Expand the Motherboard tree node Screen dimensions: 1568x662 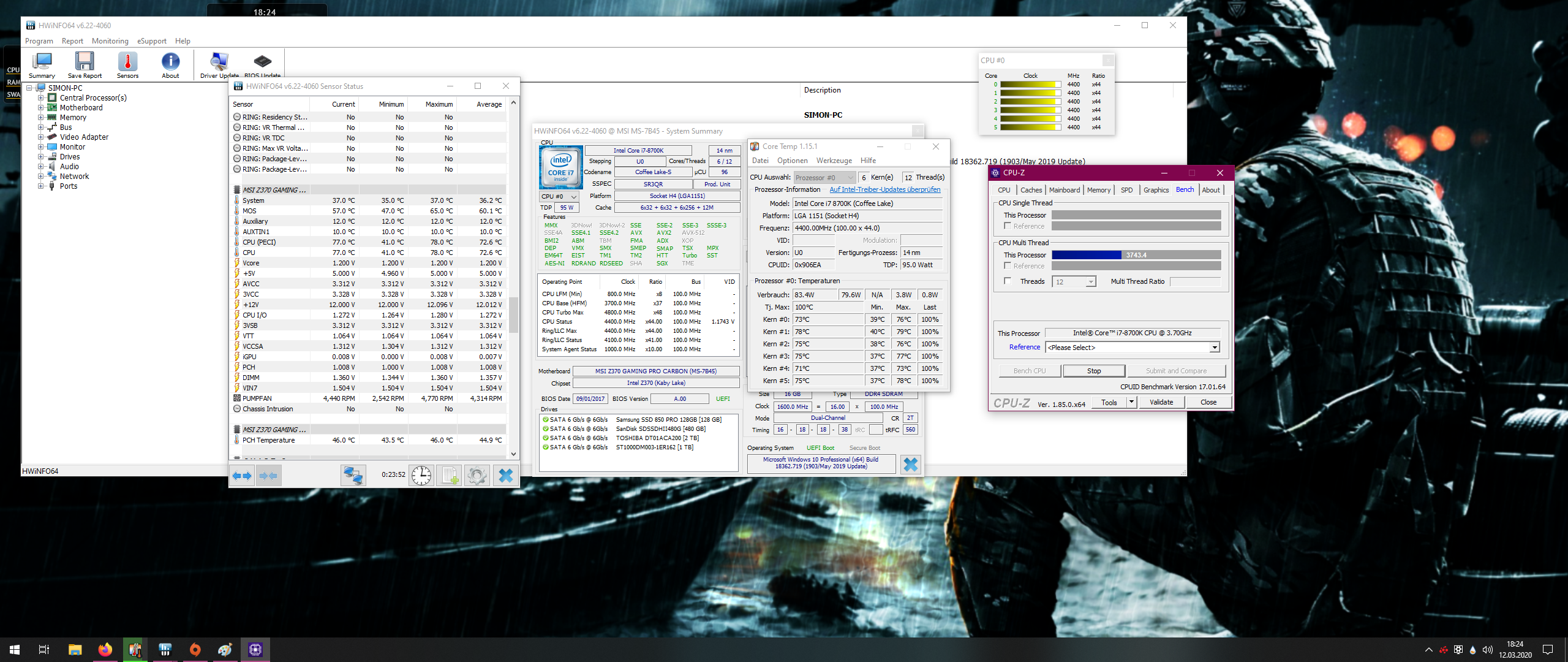pyautogui.click(x=41, y=108)
